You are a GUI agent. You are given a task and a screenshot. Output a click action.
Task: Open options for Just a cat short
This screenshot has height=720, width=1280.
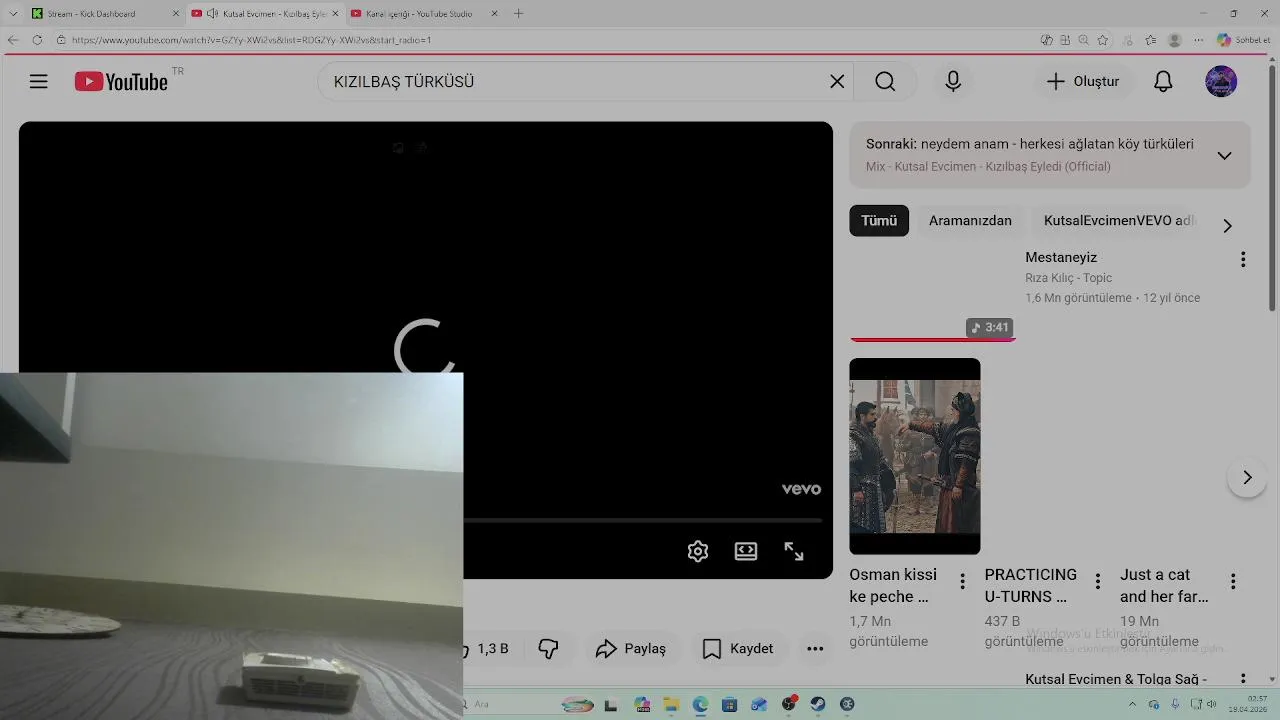coord(1233,581)
